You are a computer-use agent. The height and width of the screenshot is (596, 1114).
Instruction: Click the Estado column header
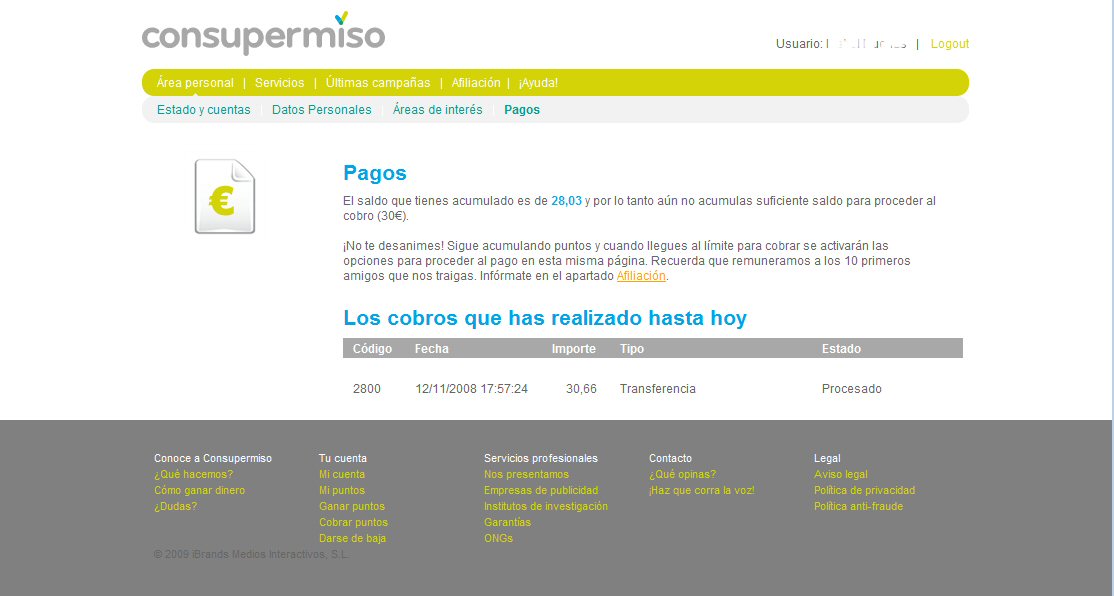click(841, 349)
